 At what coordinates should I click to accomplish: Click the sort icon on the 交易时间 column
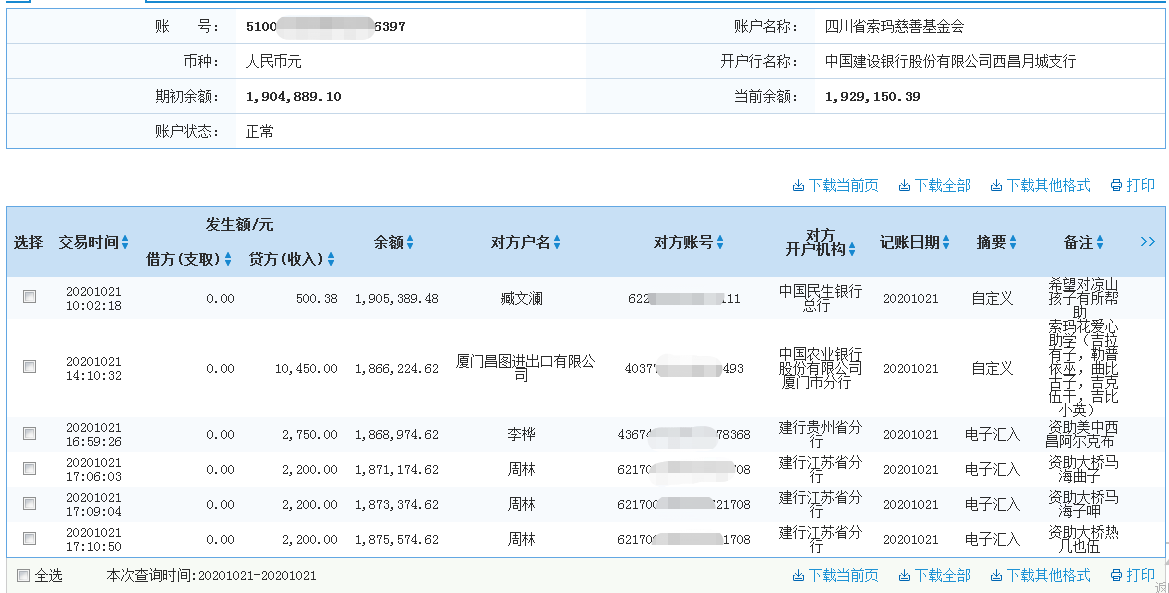coord(124,242)
